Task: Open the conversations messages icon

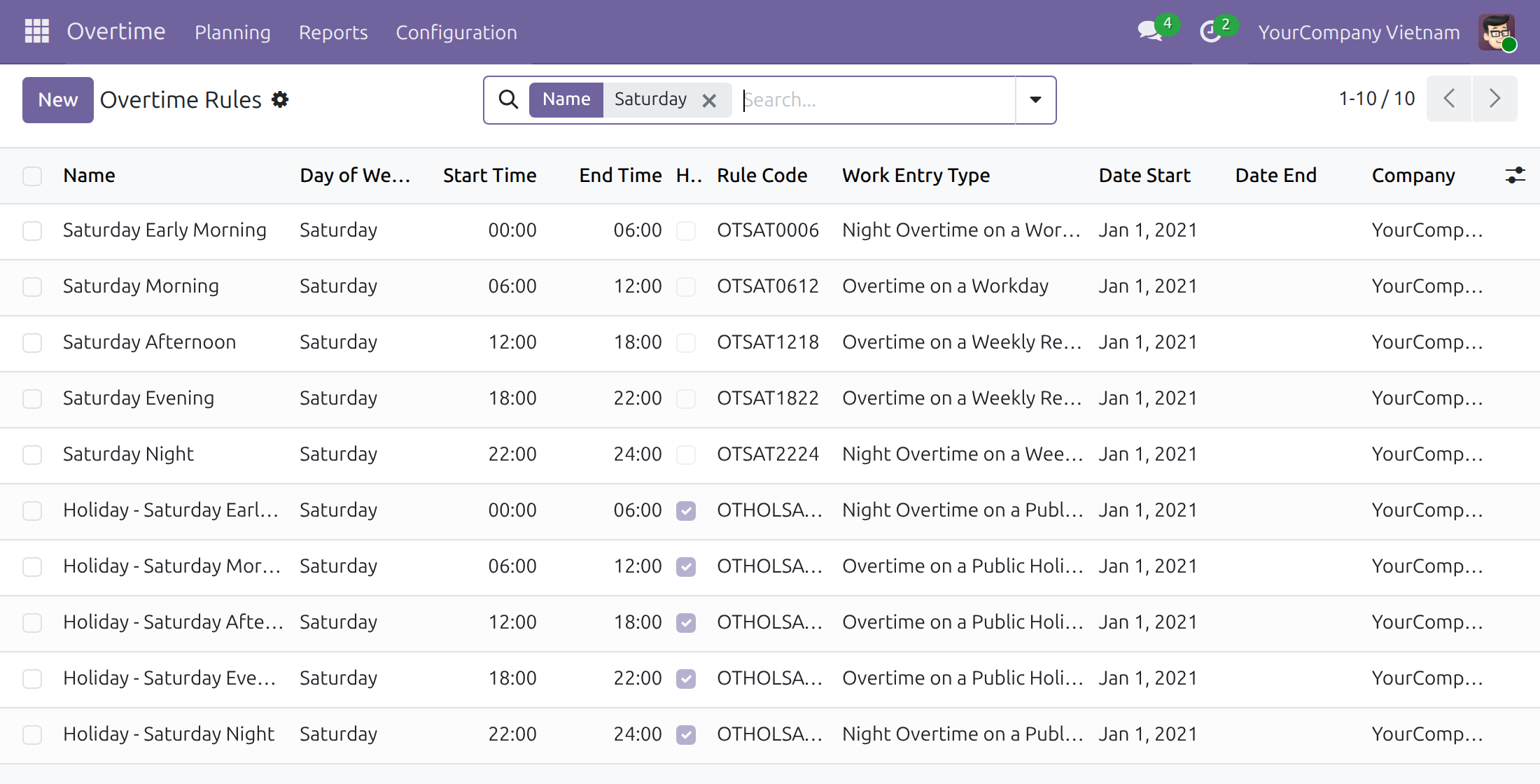Action: click(x=1150, y=31)
